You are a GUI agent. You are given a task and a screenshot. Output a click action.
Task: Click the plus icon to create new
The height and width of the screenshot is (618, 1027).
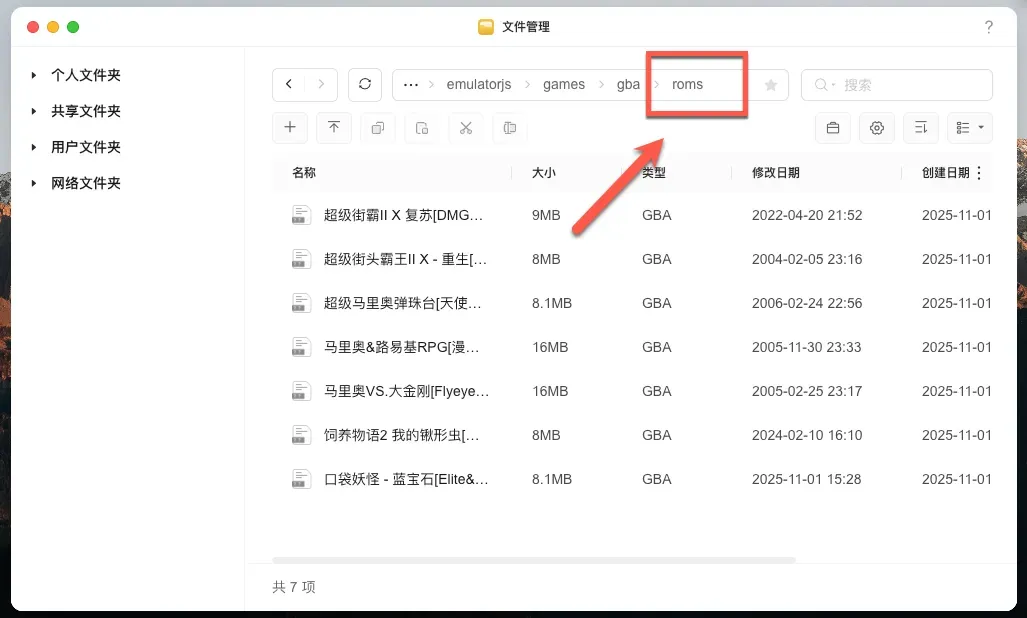tap(290, 127)
